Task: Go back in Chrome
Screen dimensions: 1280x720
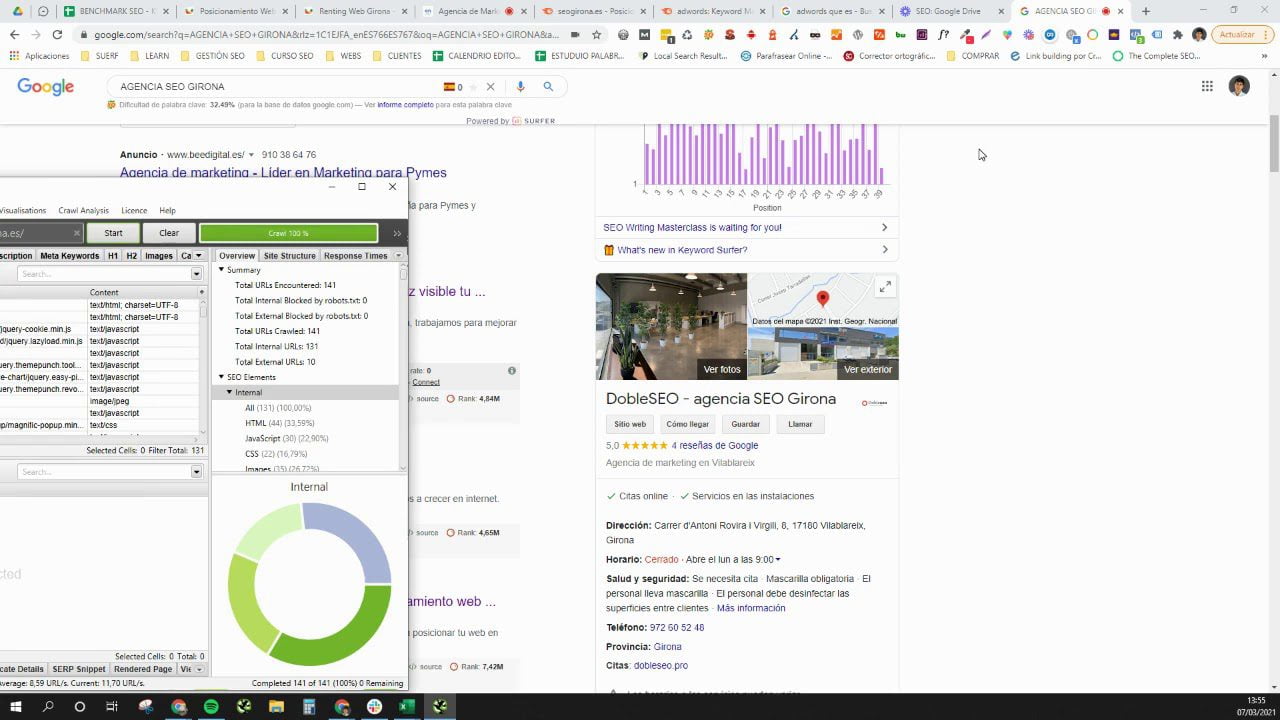Action: pos(14,34)
